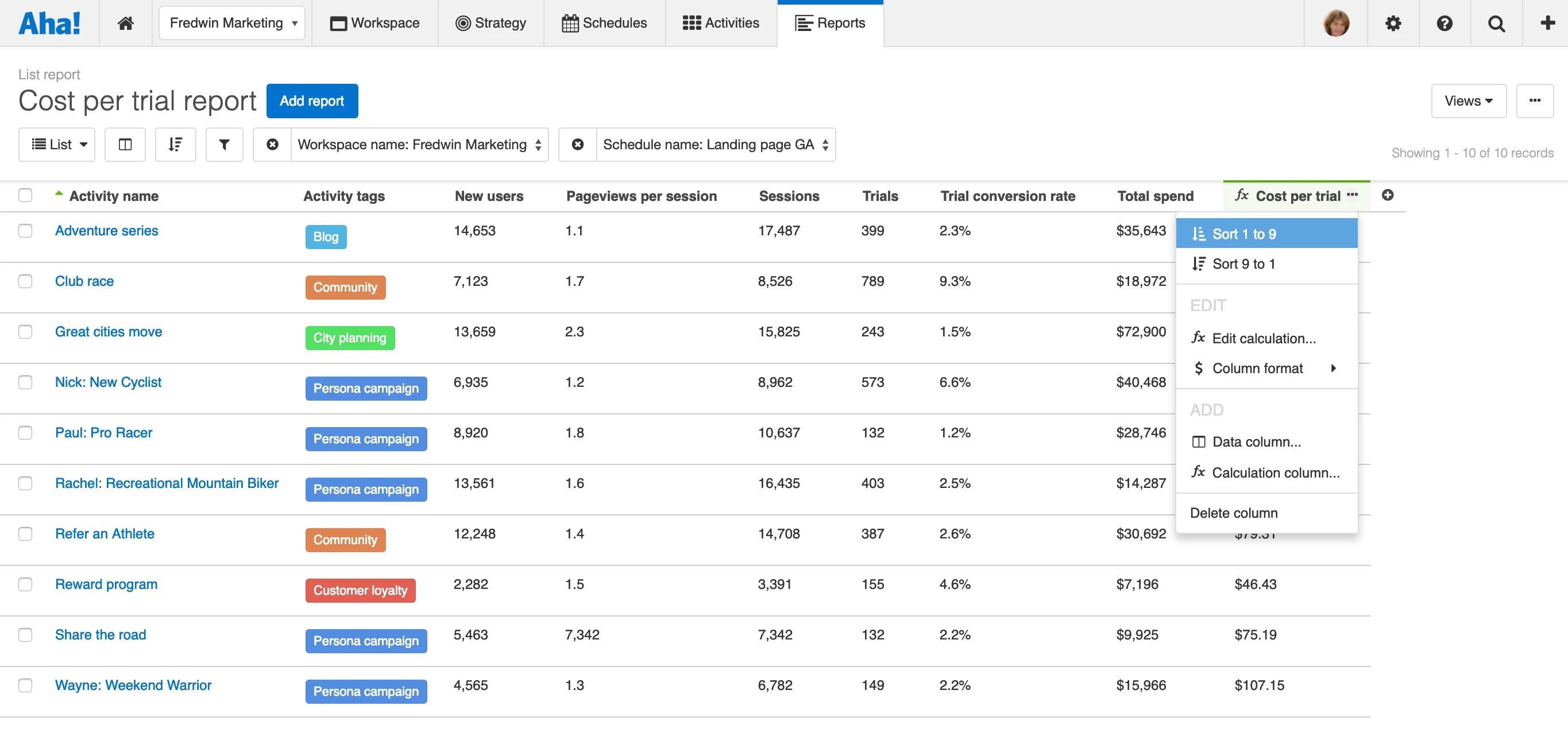The height and width of the screenshot is (729, 1568).
Task: Open the Views dropdown
Action: point(1467,101)
